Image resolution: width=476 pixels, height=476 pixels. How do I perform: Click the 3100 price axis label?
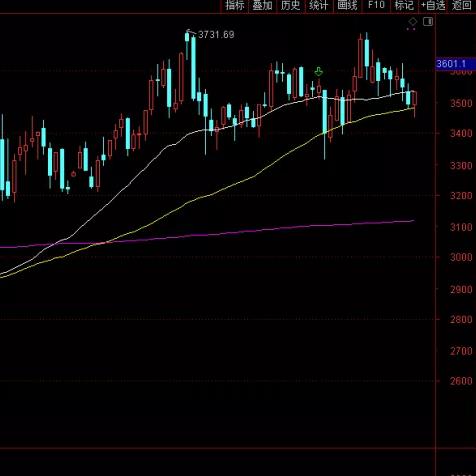coord(461,227)
